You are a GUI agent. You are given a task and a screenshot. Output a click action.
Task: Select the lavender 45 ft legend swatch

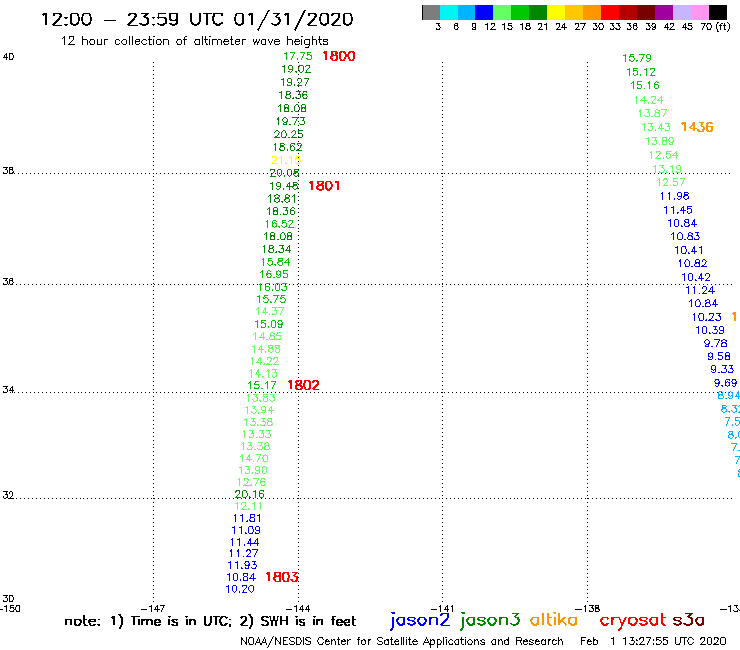(x=681, y=12)
